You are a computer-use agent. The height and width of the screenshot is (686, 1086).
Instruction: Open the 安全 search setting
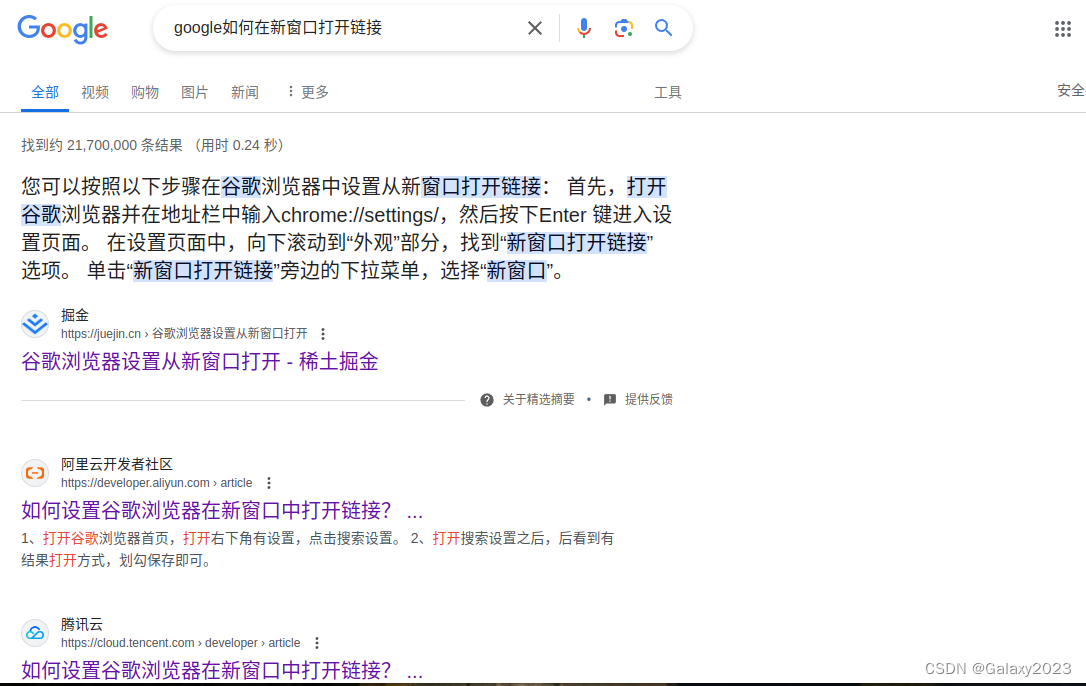pos(1071,91)
